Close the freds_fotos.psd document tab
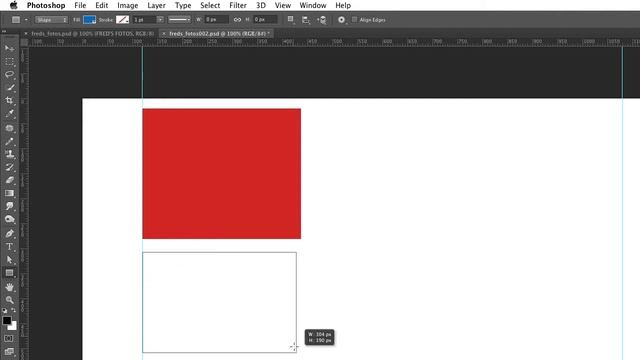 (x=26, y=33)
